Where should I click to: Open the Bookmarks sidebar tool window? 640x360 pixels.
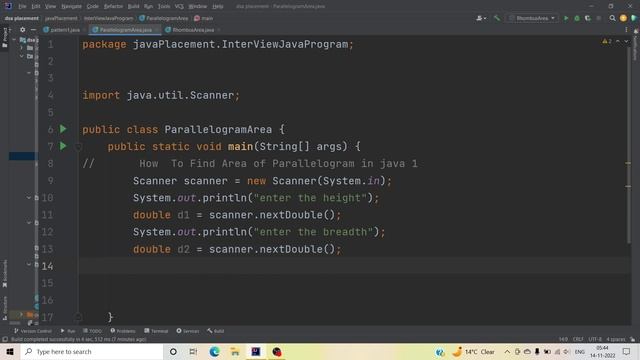pyautogui.click(x=4, y=273)
